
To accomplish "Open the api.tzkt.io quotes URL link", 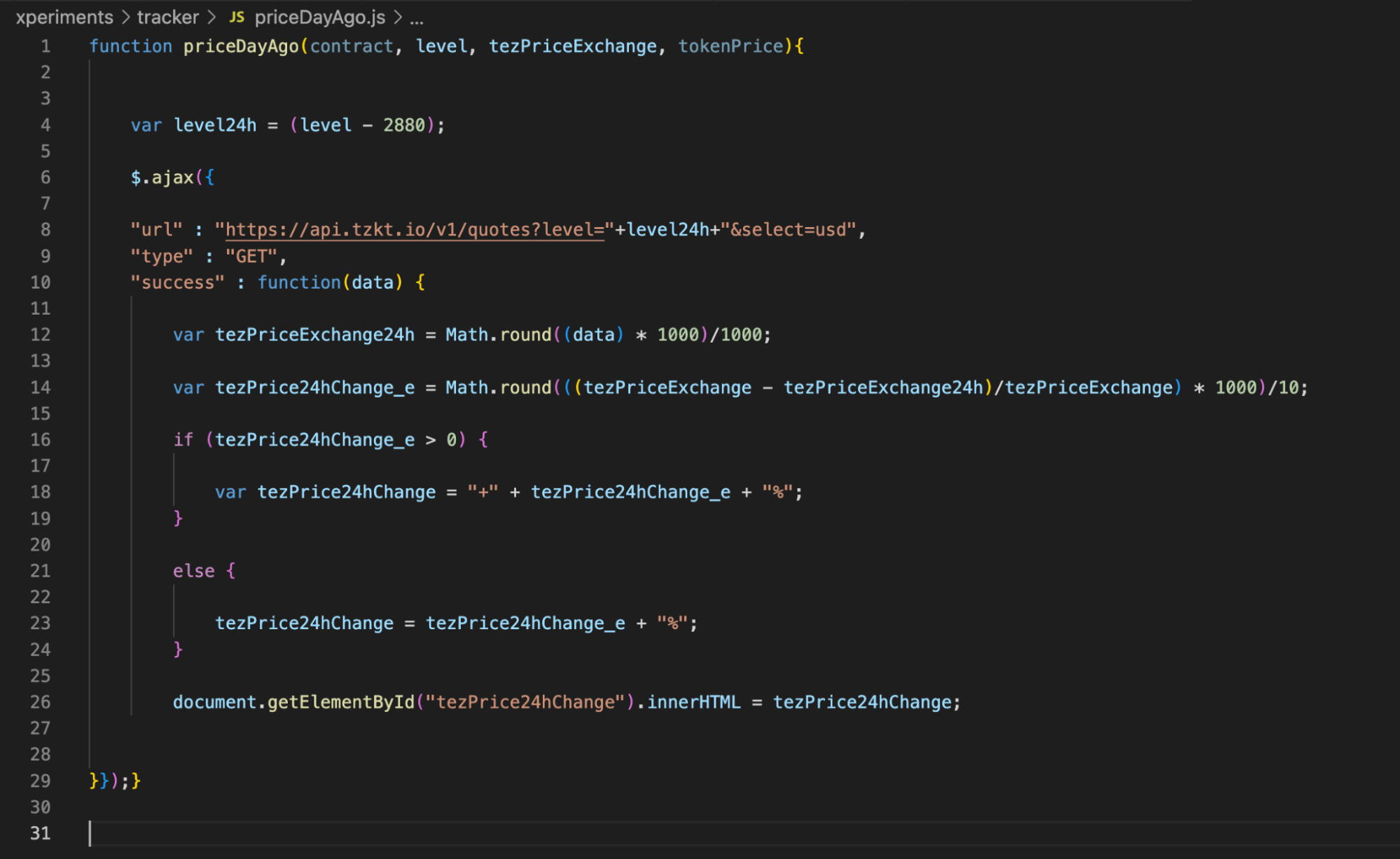I will coord(414,230).
